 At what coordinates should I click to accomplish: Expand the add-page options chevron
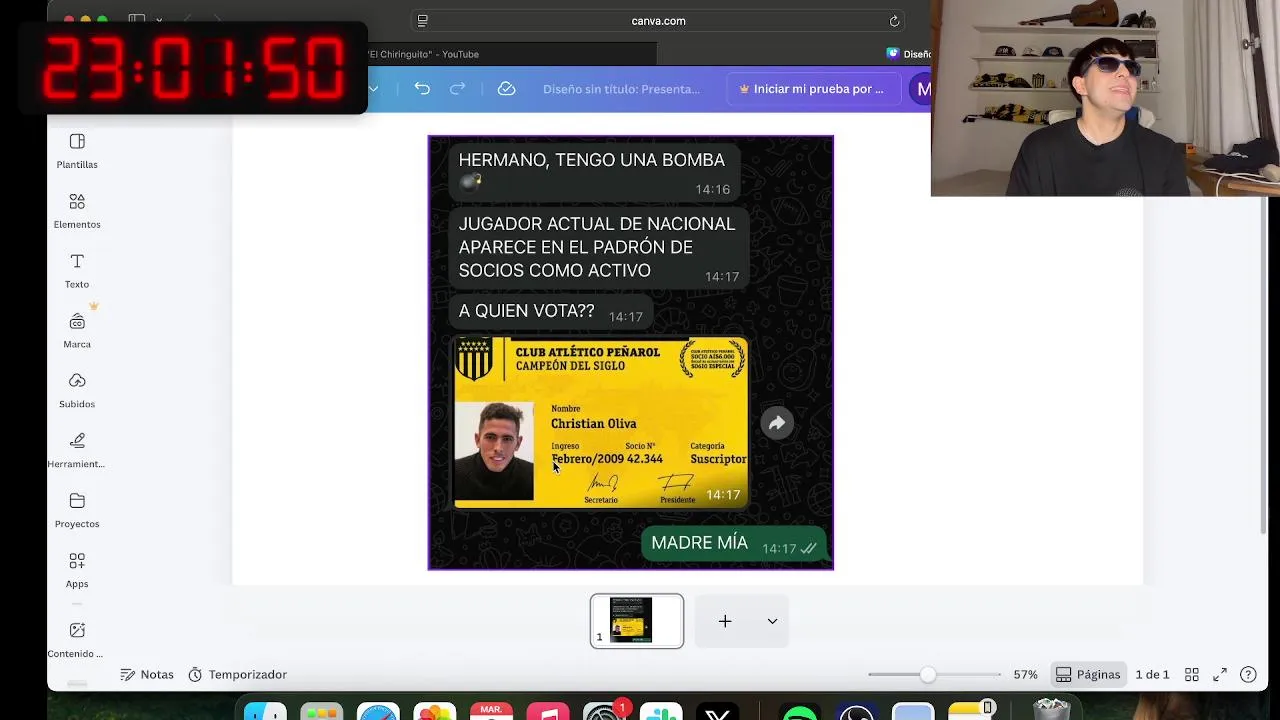tap(772, 621)
